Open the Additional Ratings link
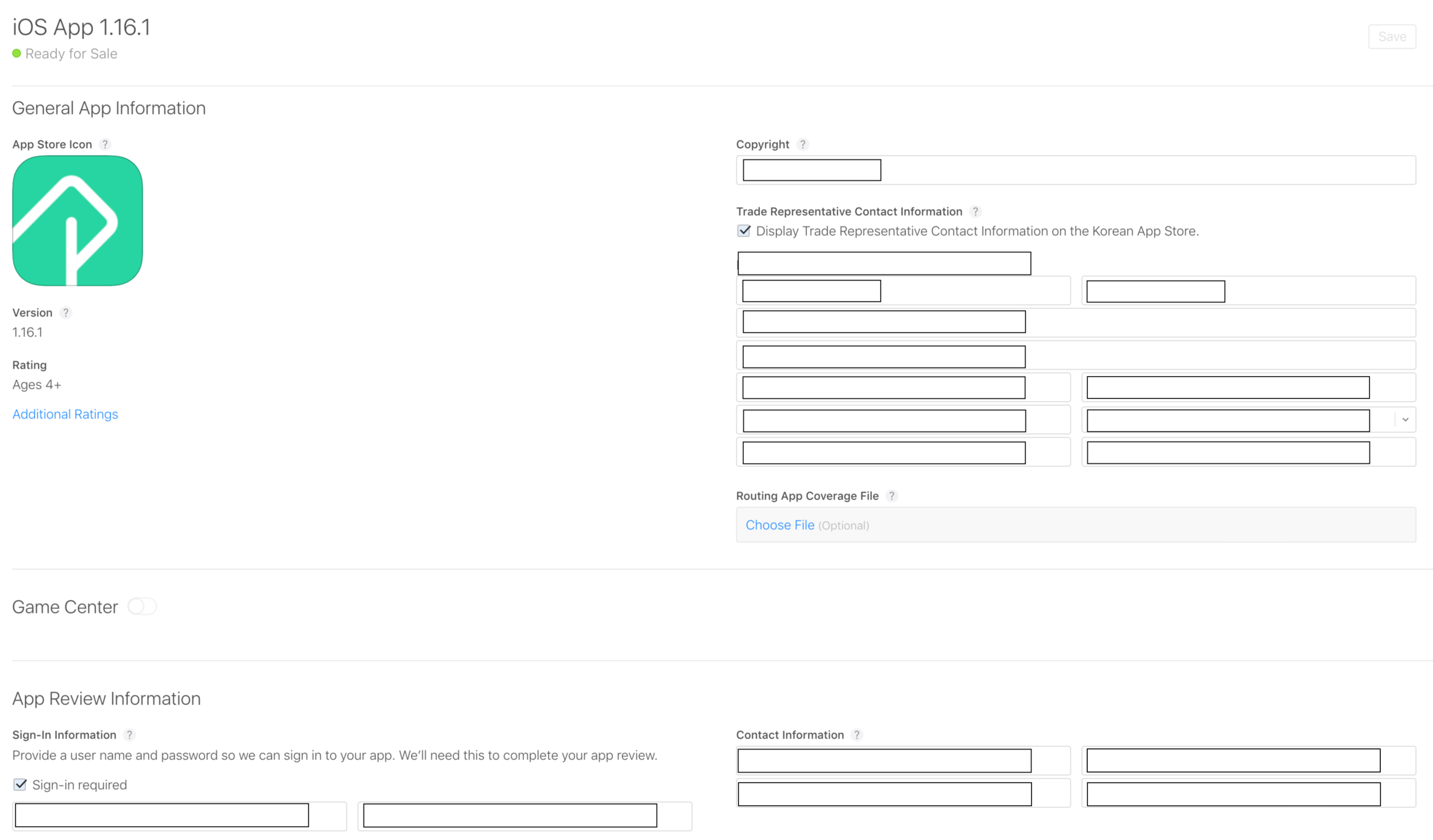 65,414
